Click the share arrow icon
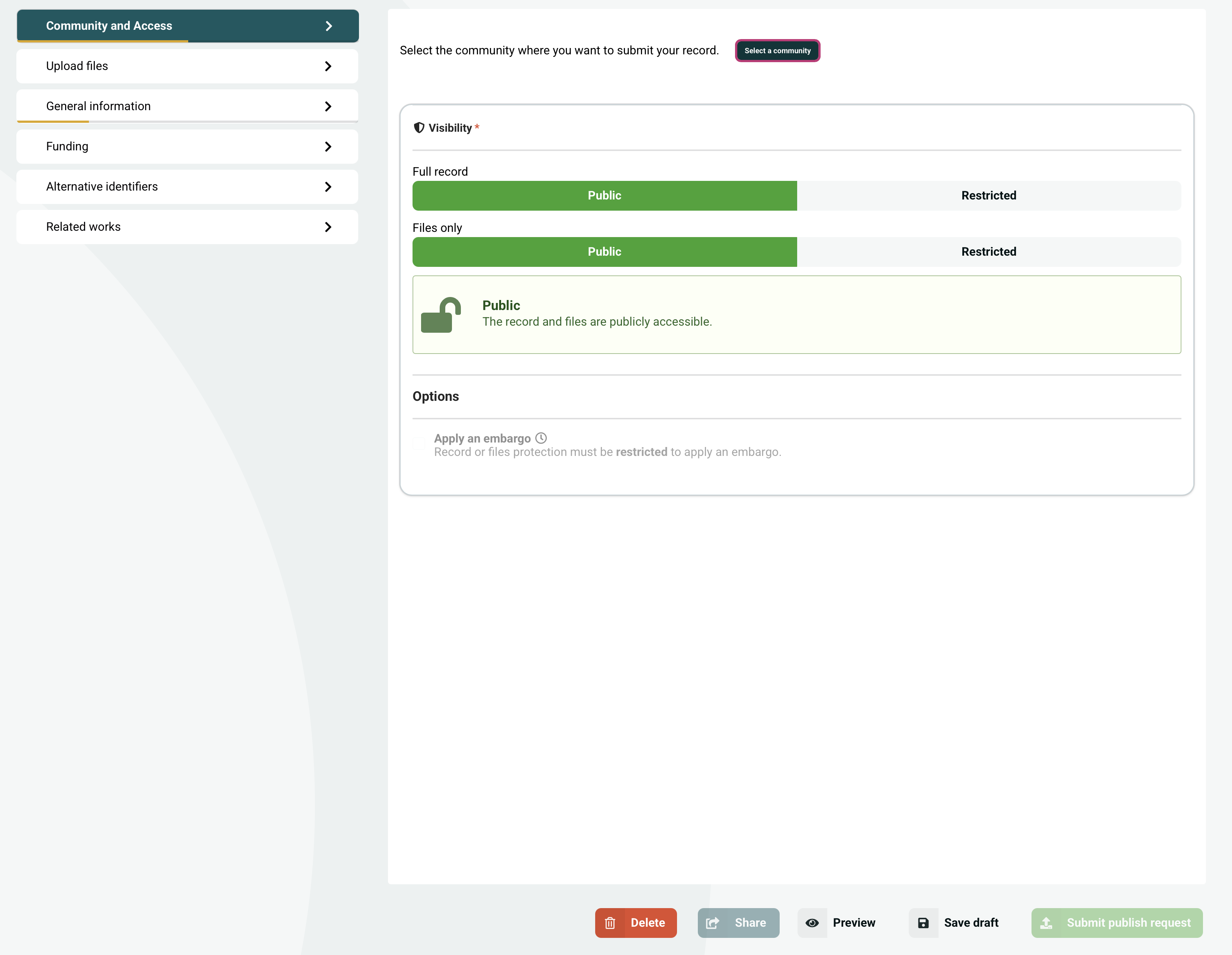The width and height of the screenshot is (1232, 955). (712, 923)
